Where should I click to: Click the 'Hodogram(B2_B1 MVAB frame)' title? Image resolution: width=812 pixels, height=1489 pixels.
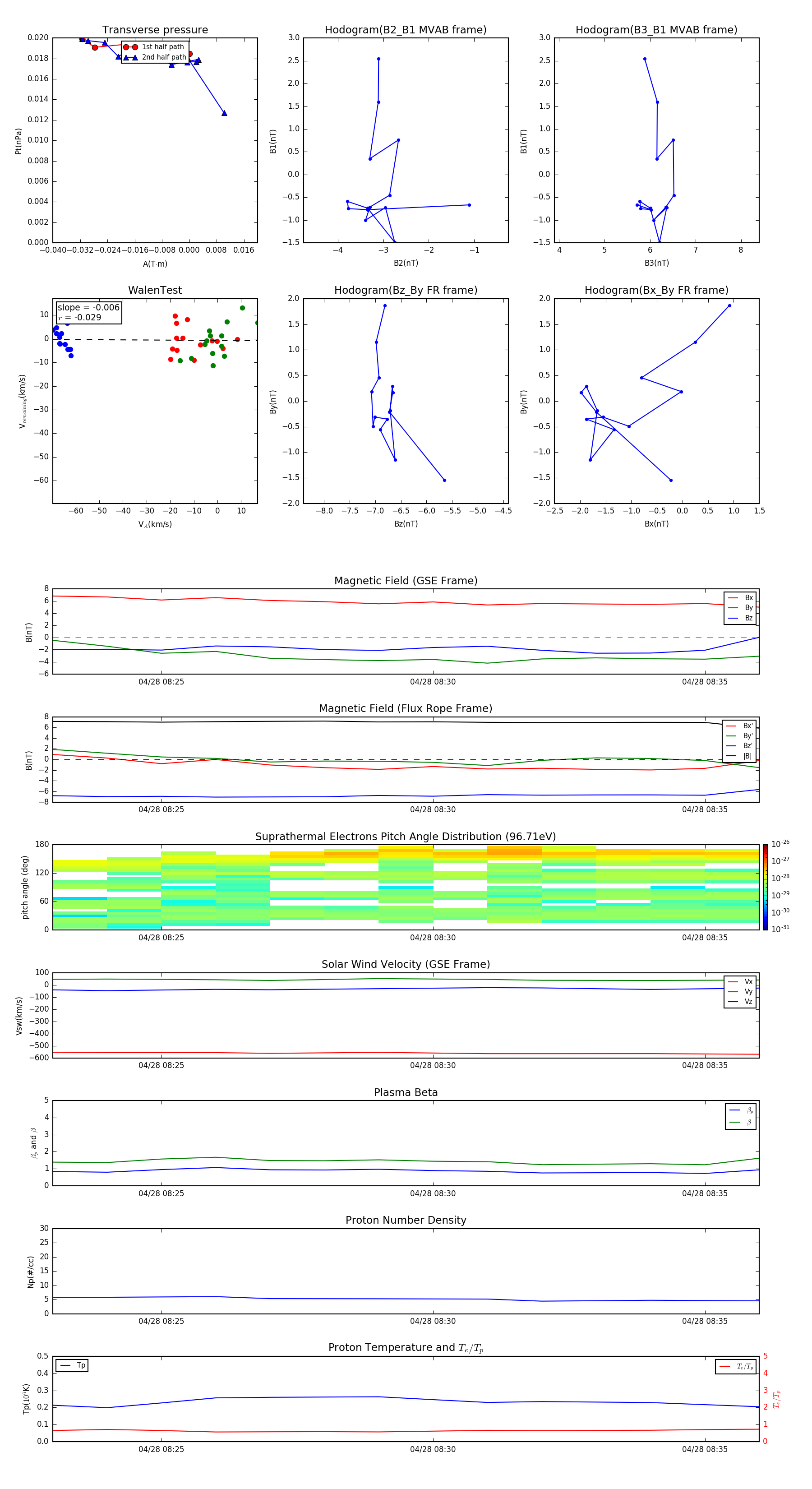406,30
